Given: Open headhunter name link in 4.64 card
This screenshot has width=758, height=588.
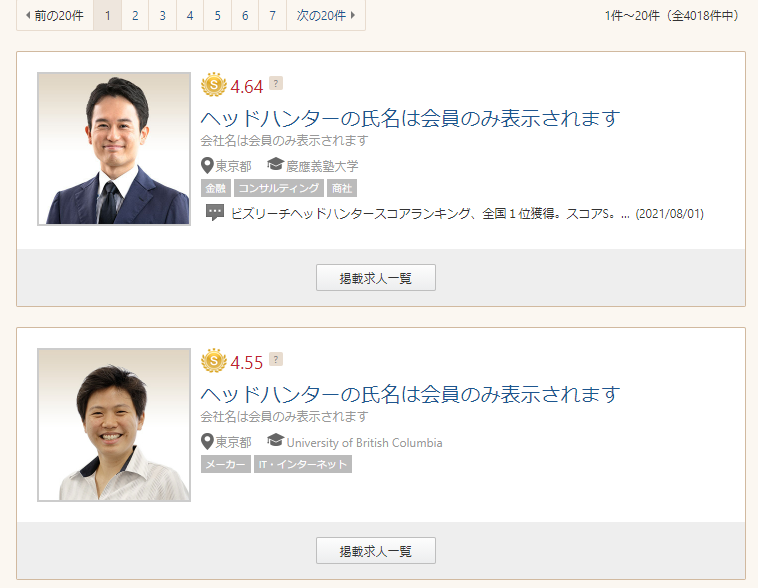Looking at the screenshot, I should [x=410, y=118].
